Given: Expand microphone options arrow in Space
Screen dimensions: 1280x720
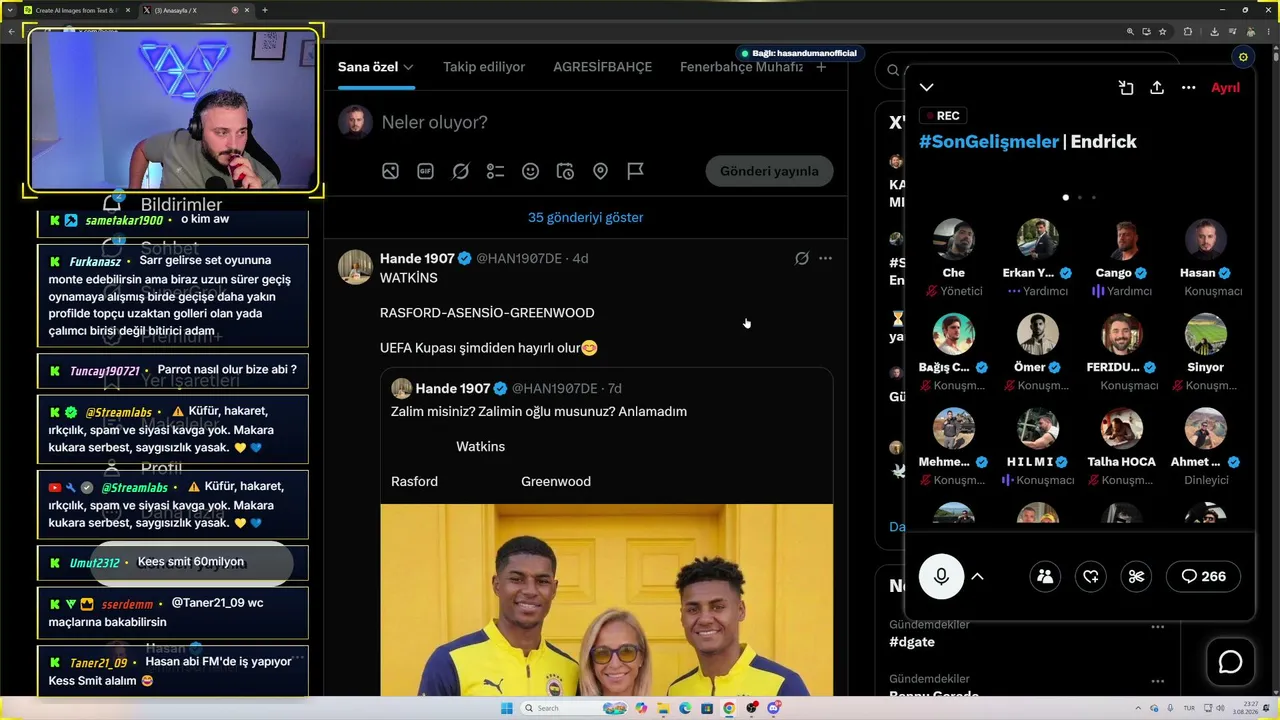Looking at the screenshot, I should click(x=978, y=576).
